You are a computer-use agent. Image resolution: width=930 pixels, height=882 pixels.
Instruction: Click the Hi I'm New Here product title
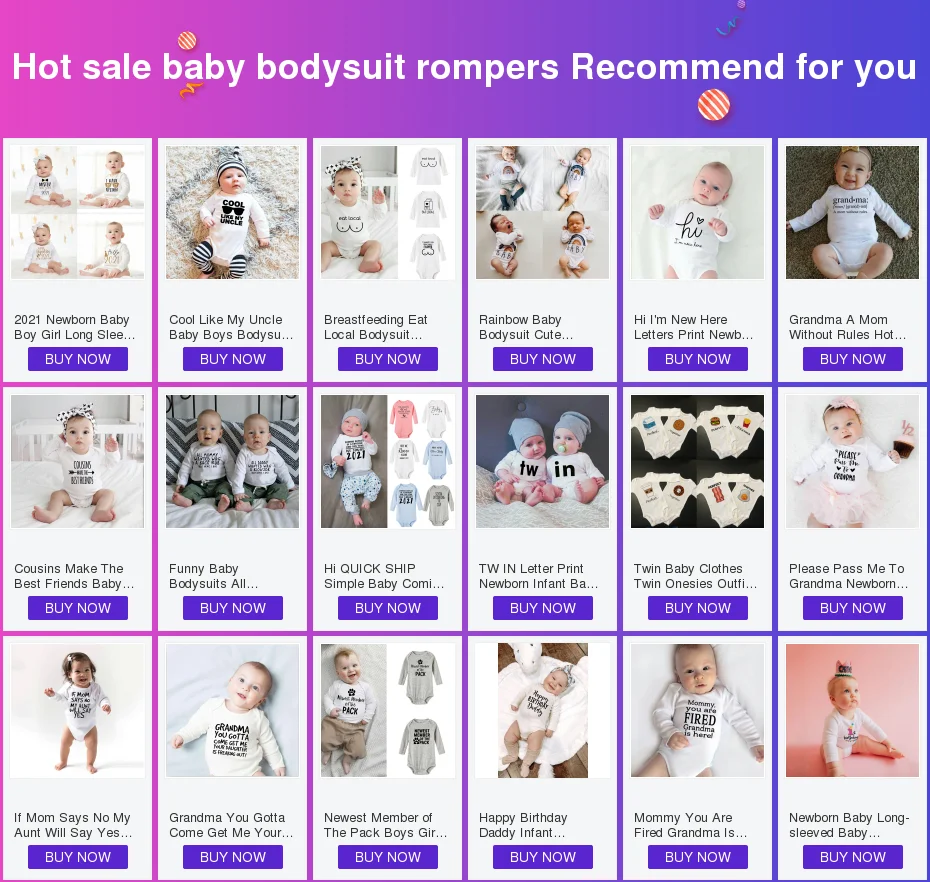click(x=693, y=327)
